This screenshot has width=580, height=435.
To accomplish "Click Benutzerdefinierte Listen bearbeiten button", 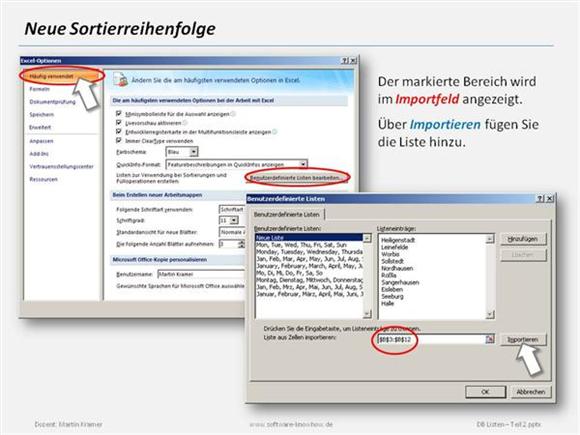I will click(295, 178).
